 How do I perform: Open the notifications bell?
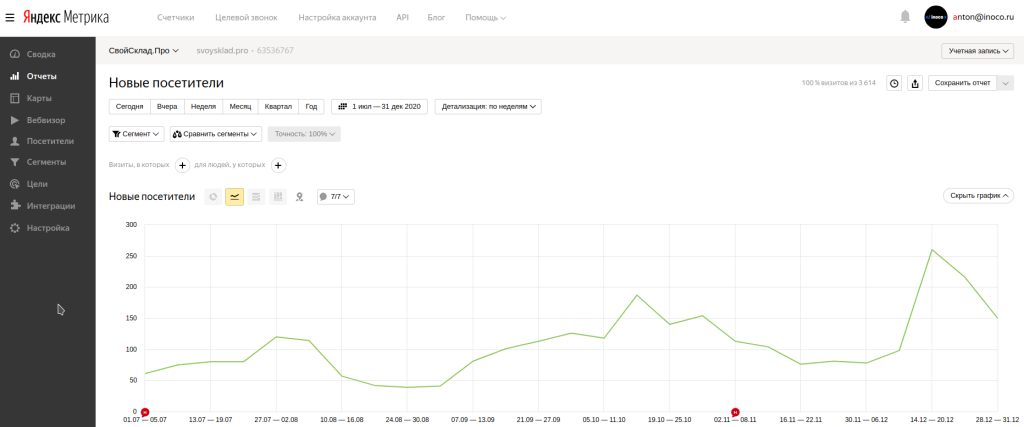coord(905,17)
